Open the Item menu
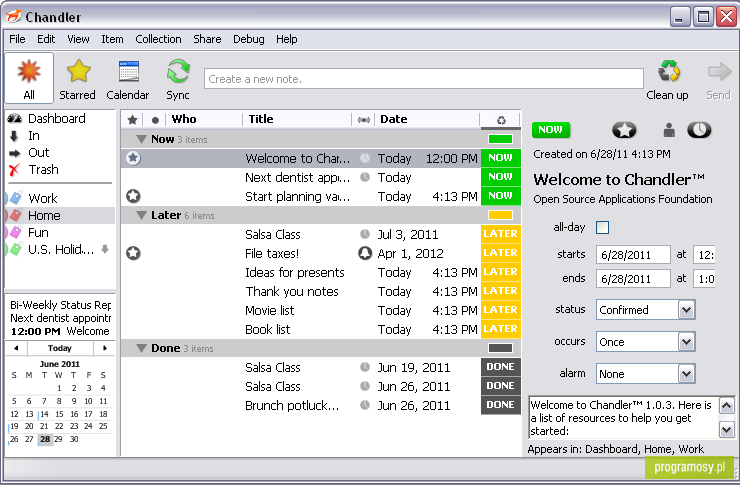This screenshot has width=740, height=485. [x=112, y=39]
